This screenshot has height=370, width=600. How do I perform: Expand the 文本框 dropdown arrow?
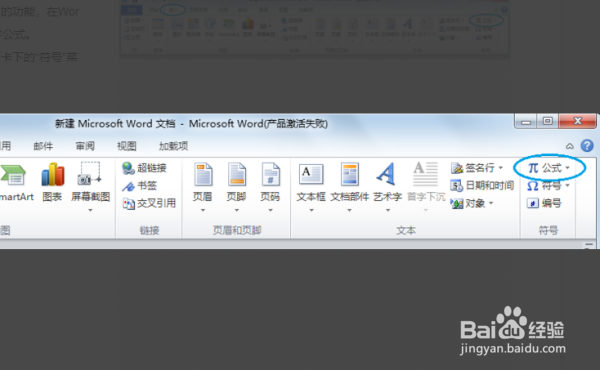point(311,210)
